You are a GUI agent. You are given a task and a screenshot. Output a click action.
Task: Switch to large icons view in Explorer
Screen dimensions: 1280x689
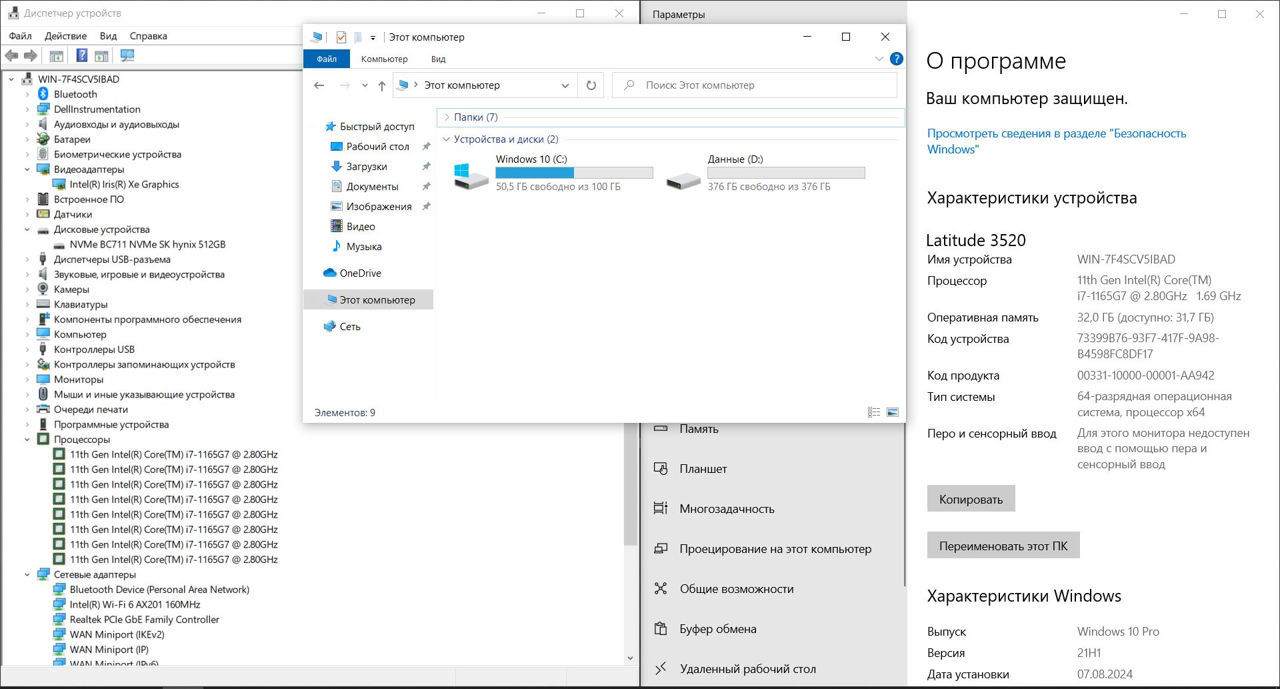click(x=893, y=412)
